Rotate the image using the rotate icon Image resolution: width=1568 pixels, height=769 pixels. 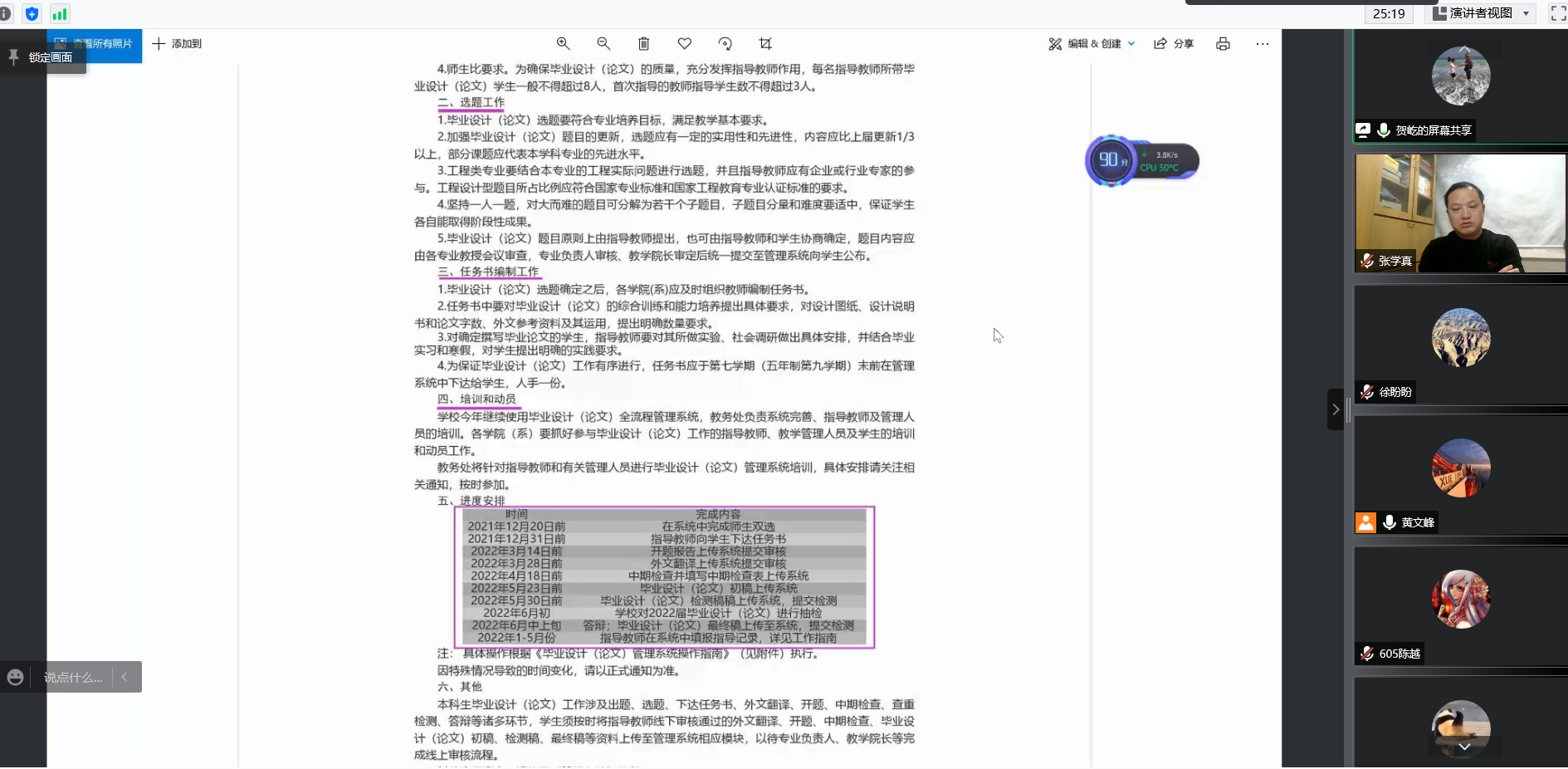725,44
